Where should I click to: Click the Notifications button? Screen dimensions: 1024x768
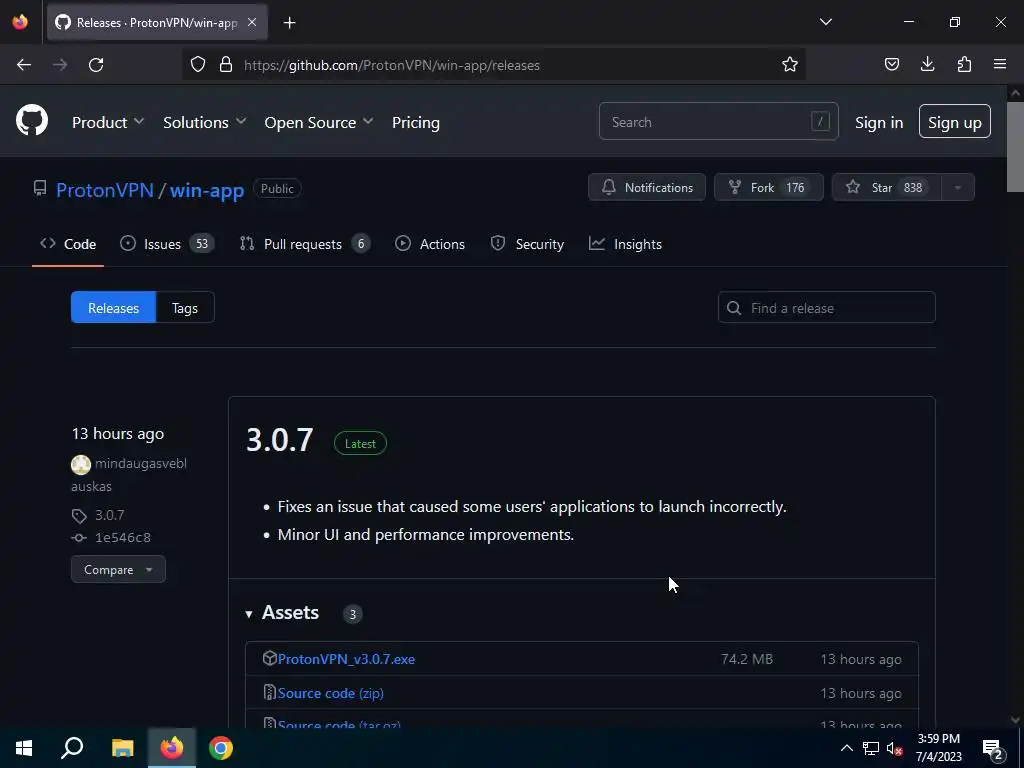click(x=647, y=187)
